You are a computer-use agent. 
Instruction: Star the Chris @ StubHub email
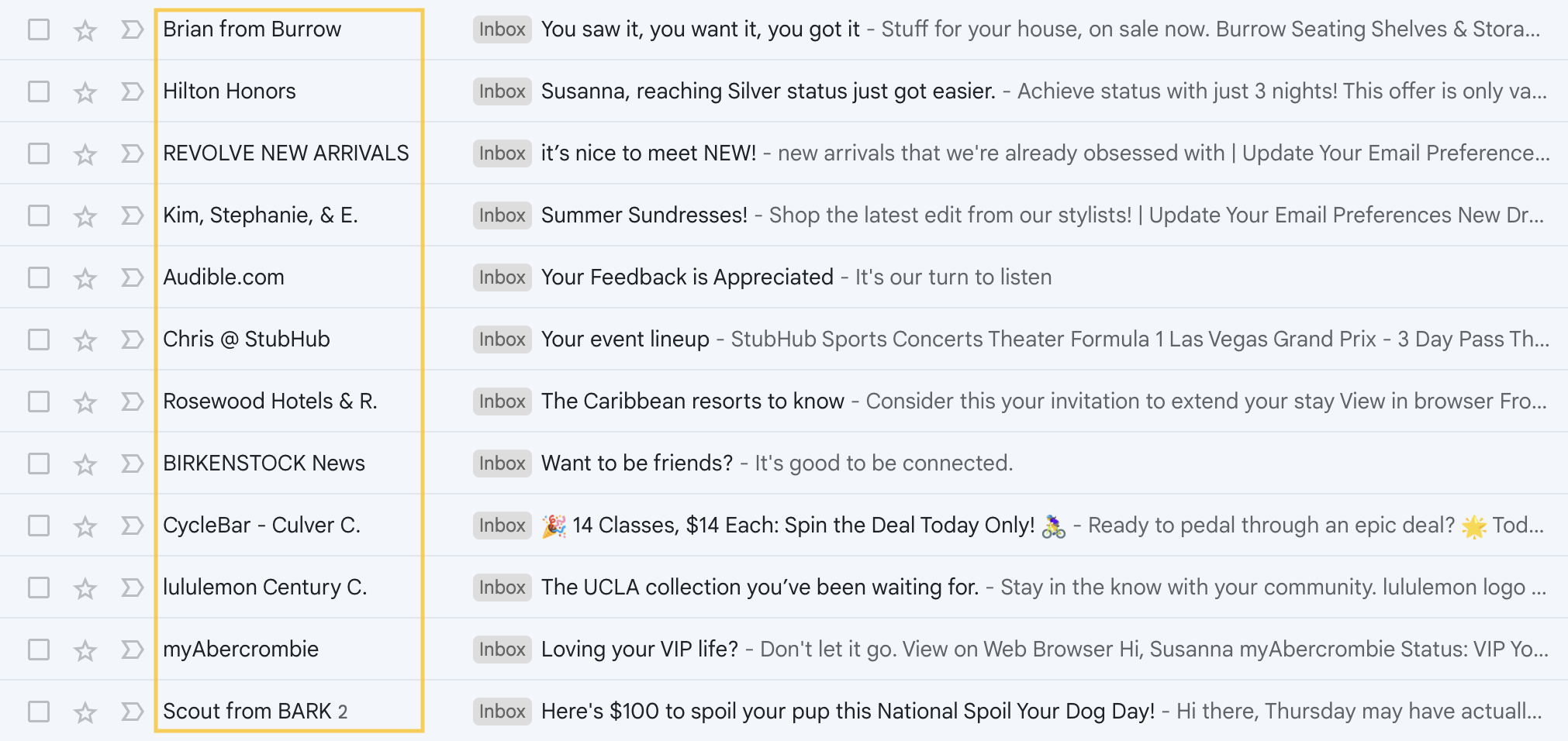tap(85, 340)
